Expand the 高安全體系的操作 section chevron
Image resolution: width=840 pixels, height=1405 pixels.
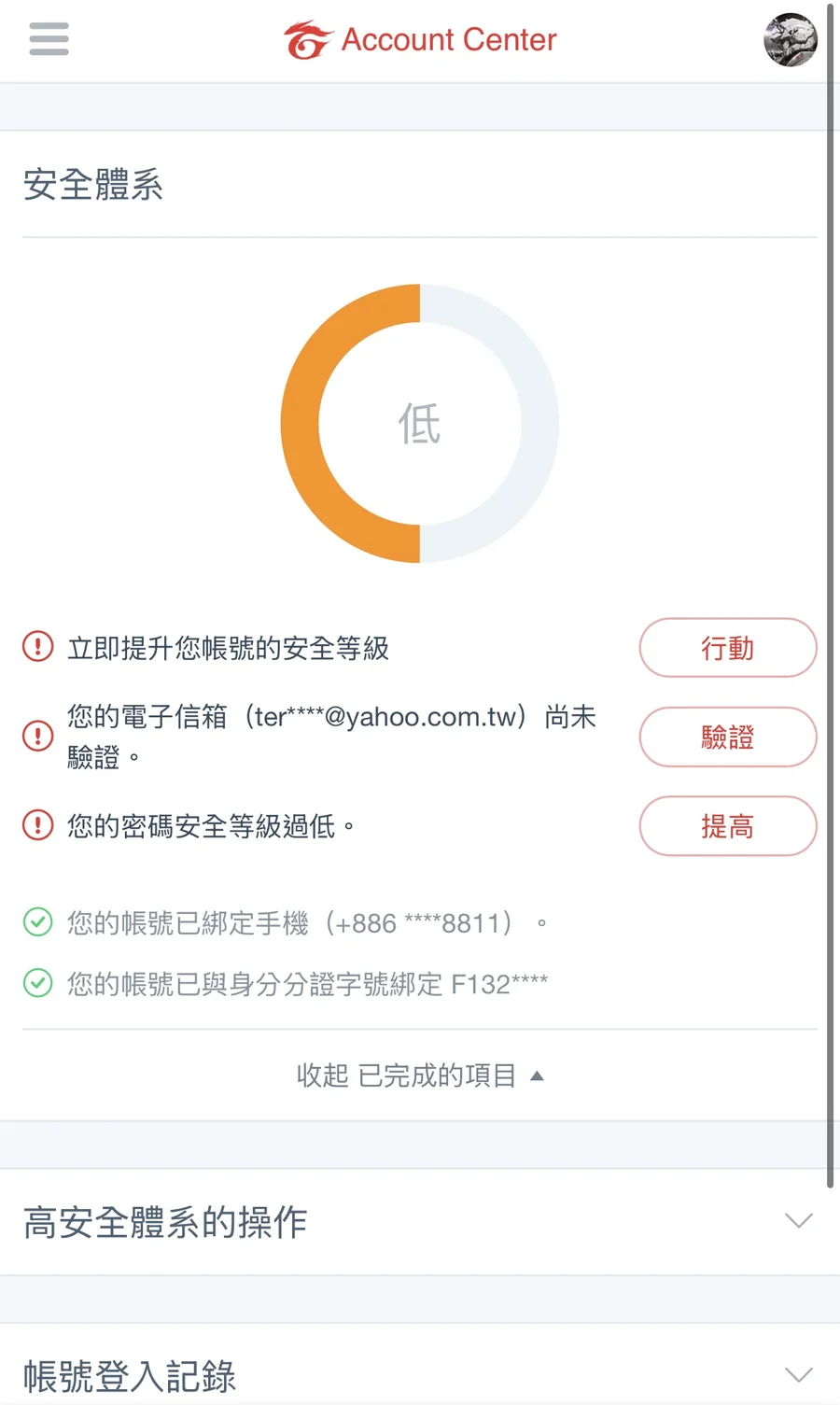coord(799,1221)
